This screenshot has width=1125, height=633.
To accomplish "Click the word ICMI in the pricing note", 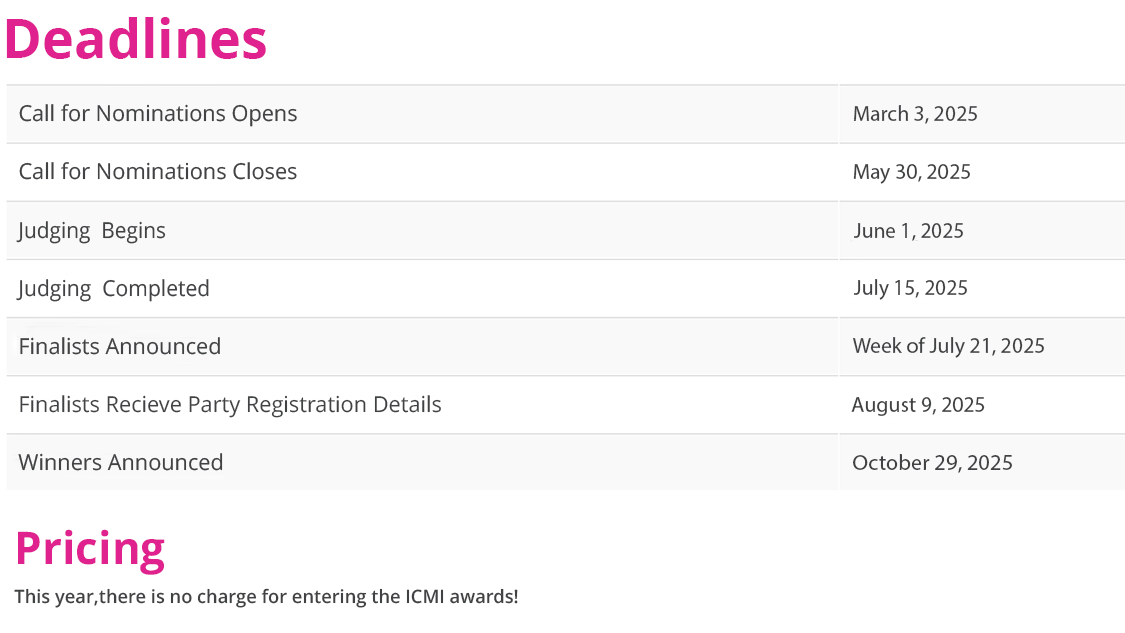I will point(418,598).
